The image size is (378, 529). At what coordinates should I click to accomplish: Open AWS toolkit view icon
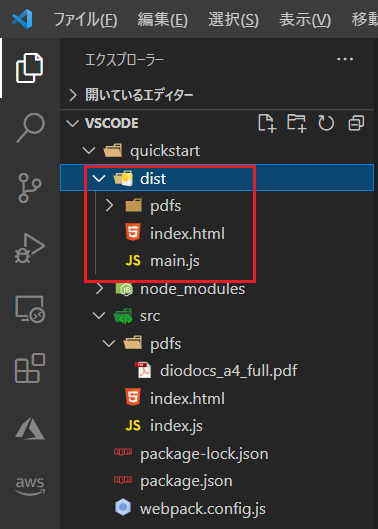point(30,486)
